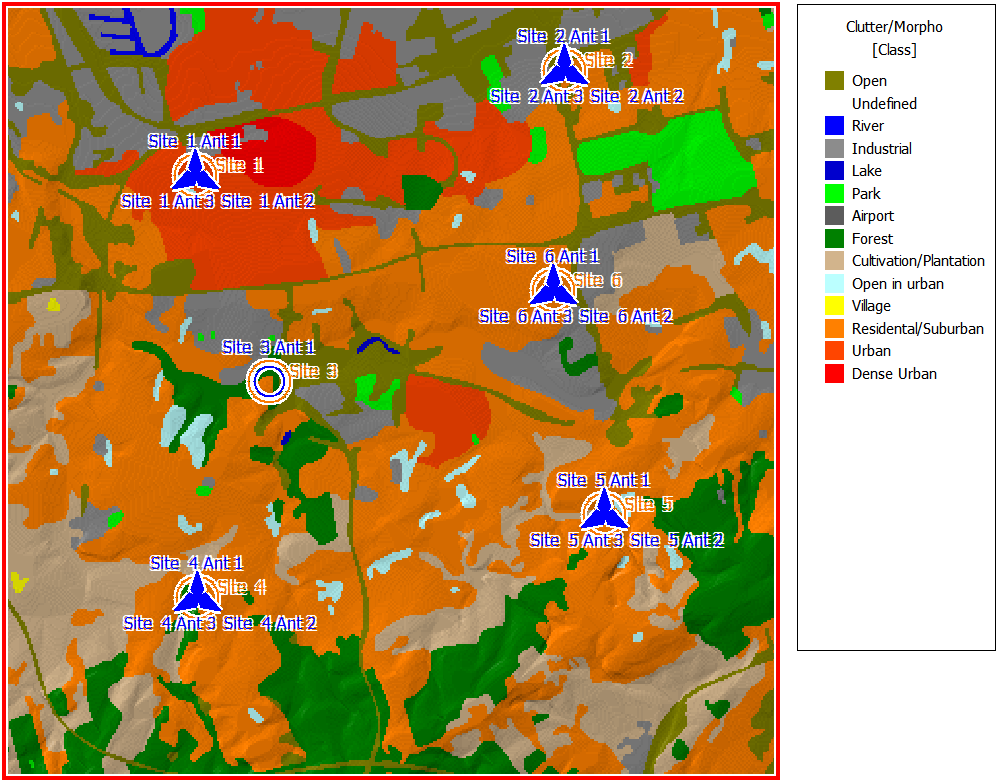This screenshot has width=1001, height=784.
Task: Click the River blue legend swatch
Action: [835, 126]
